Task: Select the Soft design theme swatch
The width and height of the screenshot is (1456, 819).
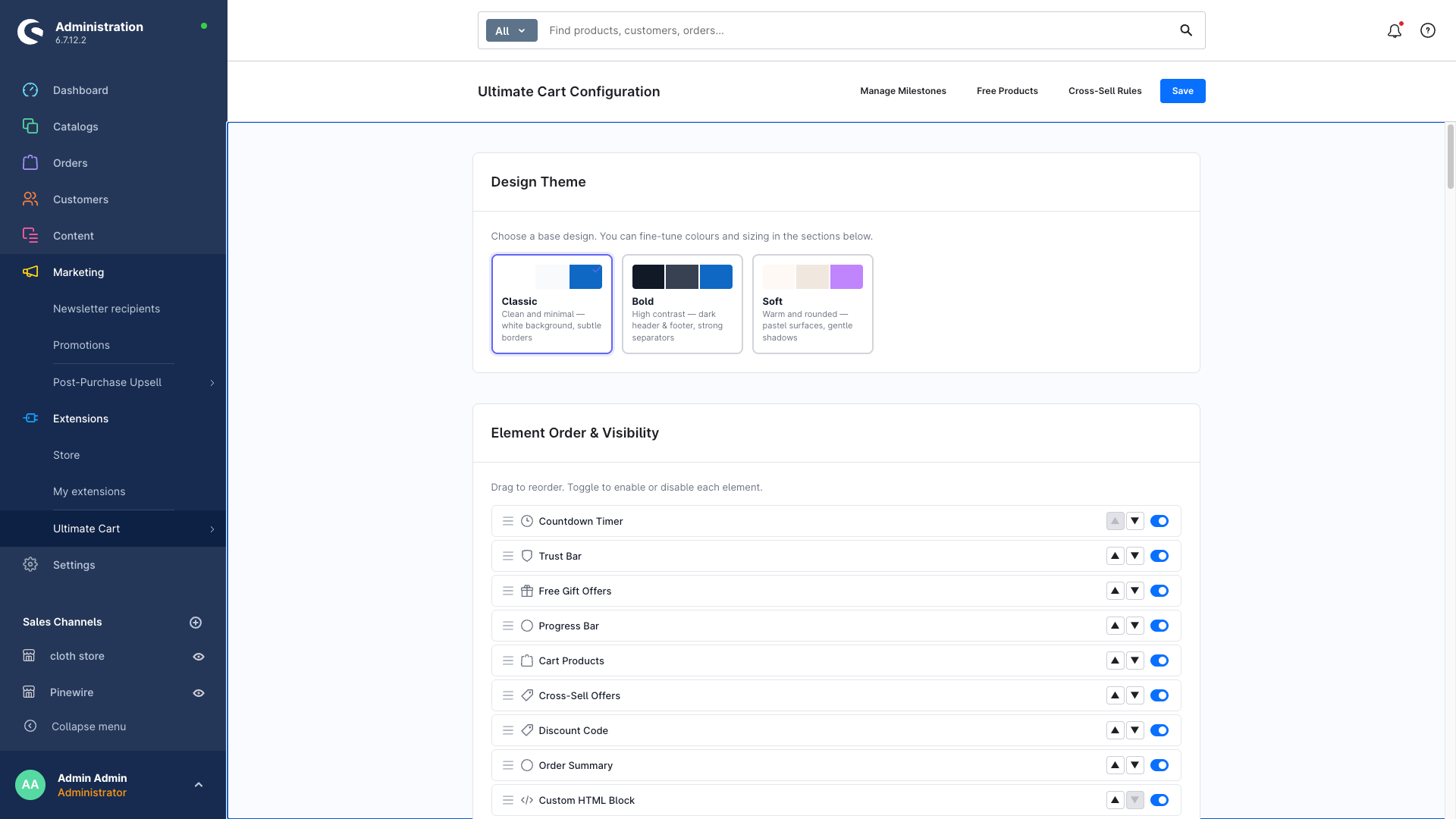Action: pos(812,303)
